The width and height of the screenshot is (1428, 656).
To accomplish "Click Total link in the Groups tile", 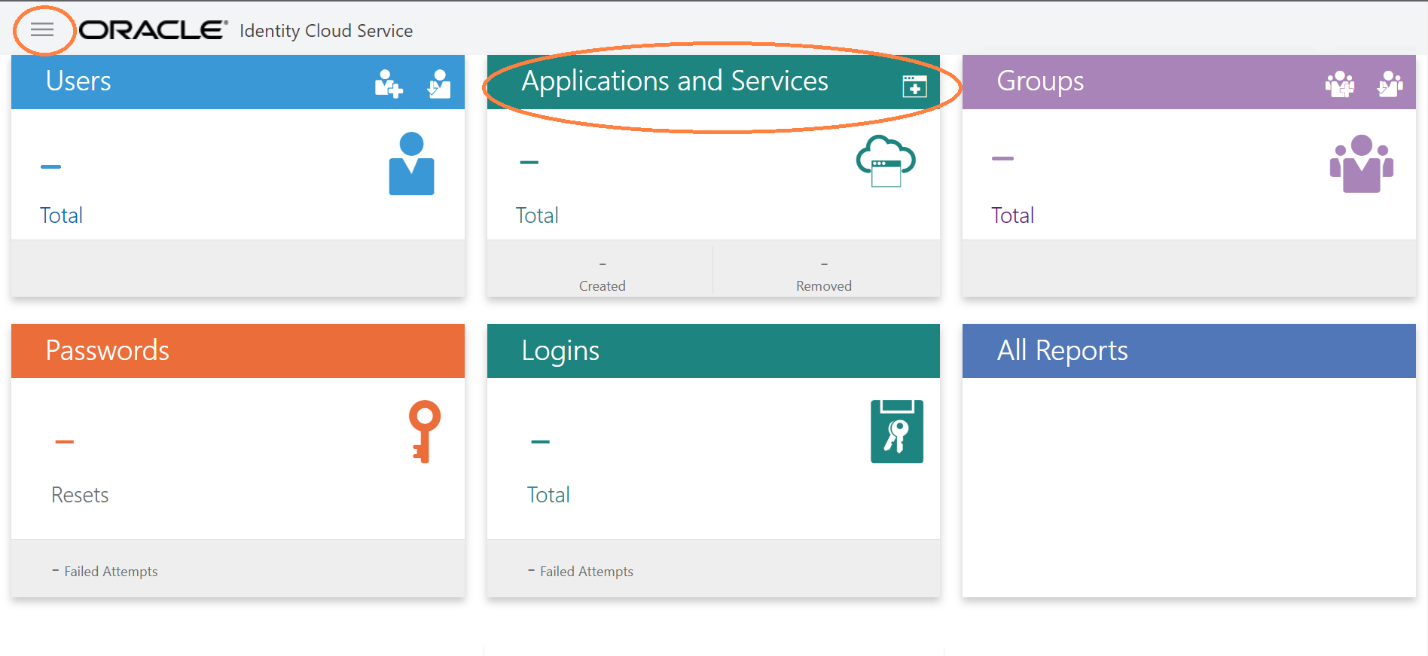I will [1013, 215].
